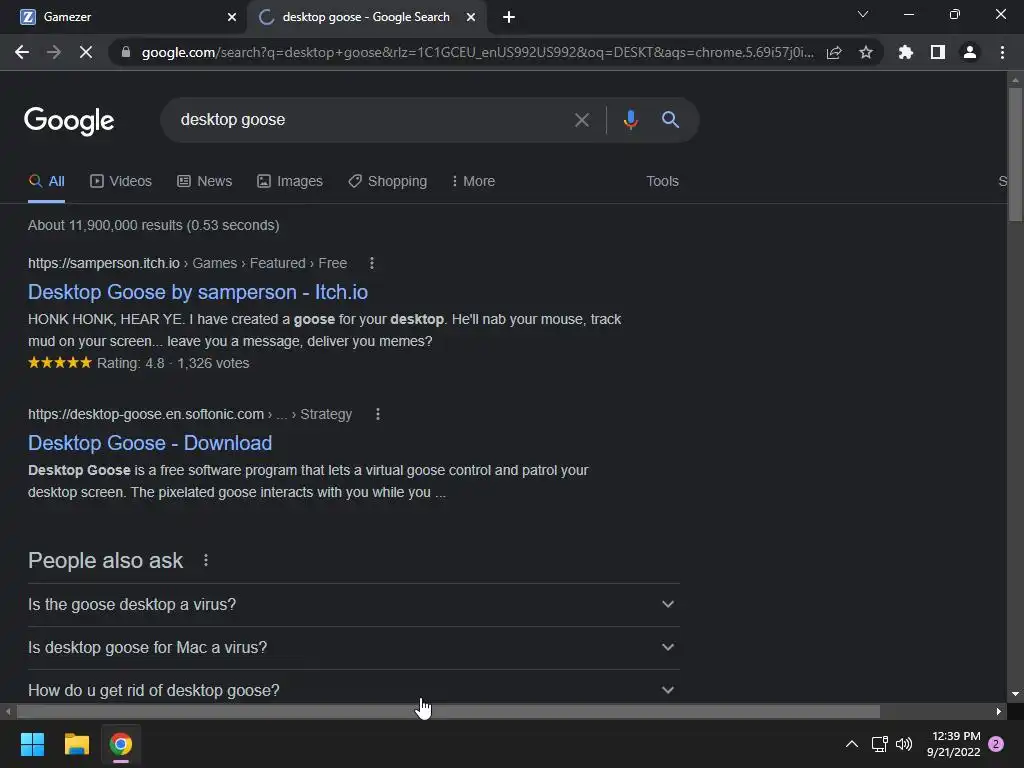Click the Chrome taskbar icon
This screenshot has width=1024, height=768.
pos(121,744)
